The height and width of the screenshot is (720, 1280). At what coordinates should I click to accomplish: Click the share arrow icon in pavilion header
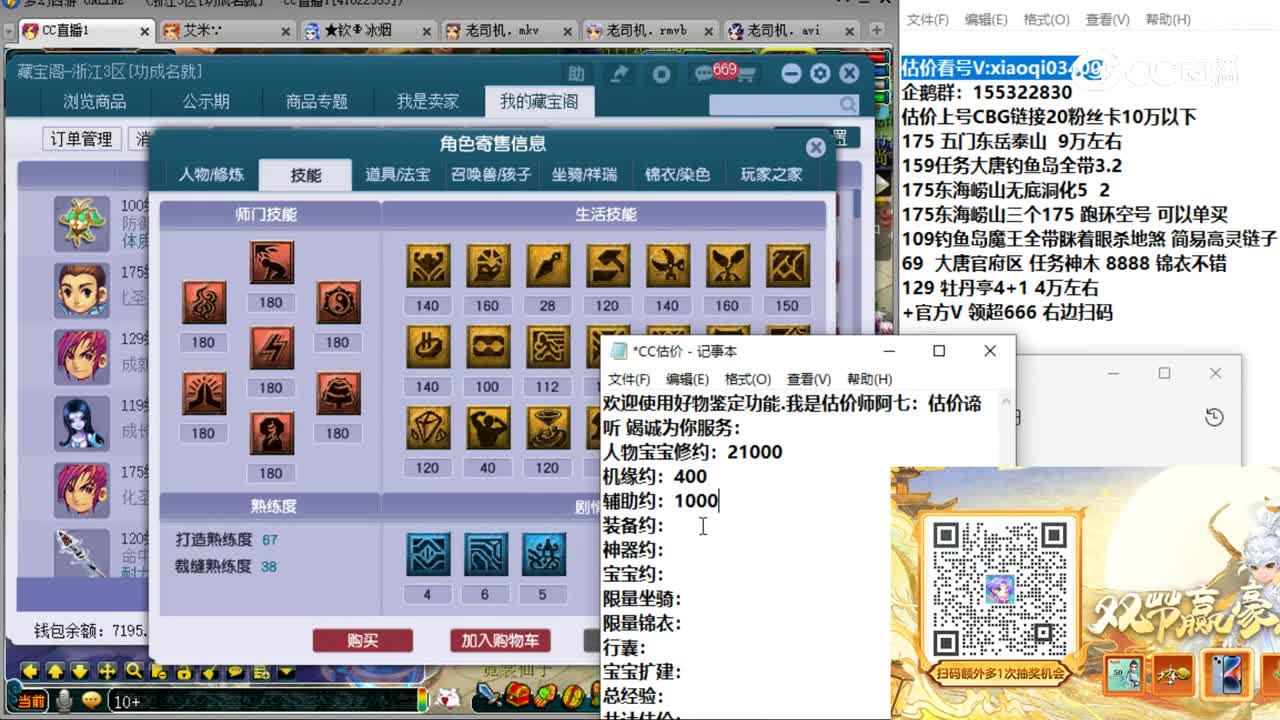(620, 73)
